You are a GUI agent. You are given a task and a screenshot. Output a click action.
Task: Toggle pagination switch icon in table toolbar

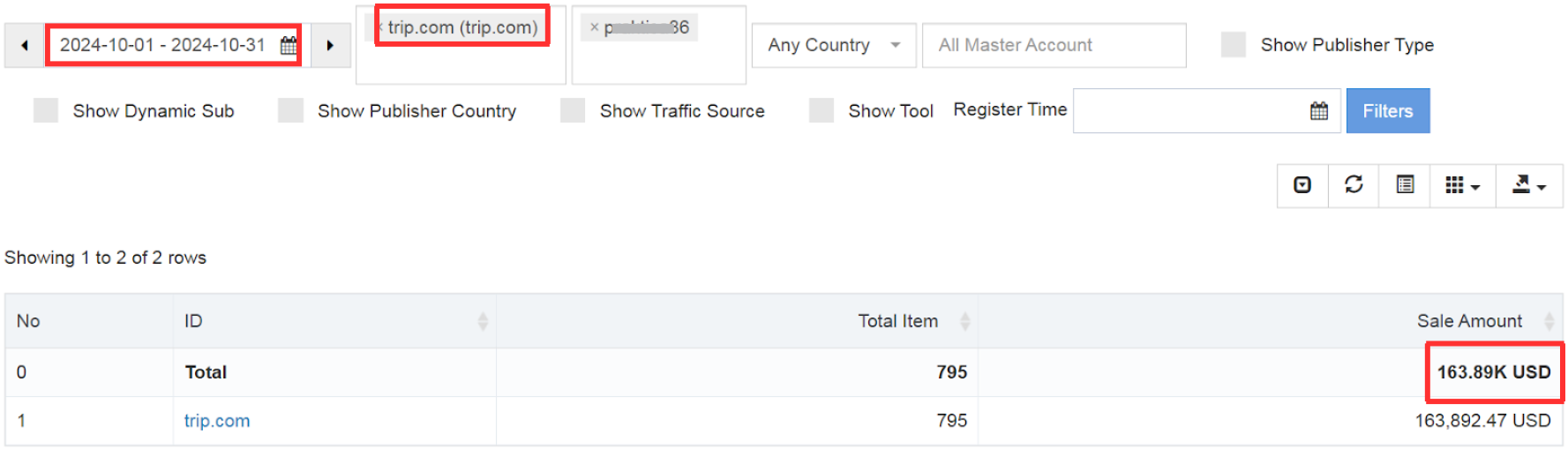point(1302,185)
